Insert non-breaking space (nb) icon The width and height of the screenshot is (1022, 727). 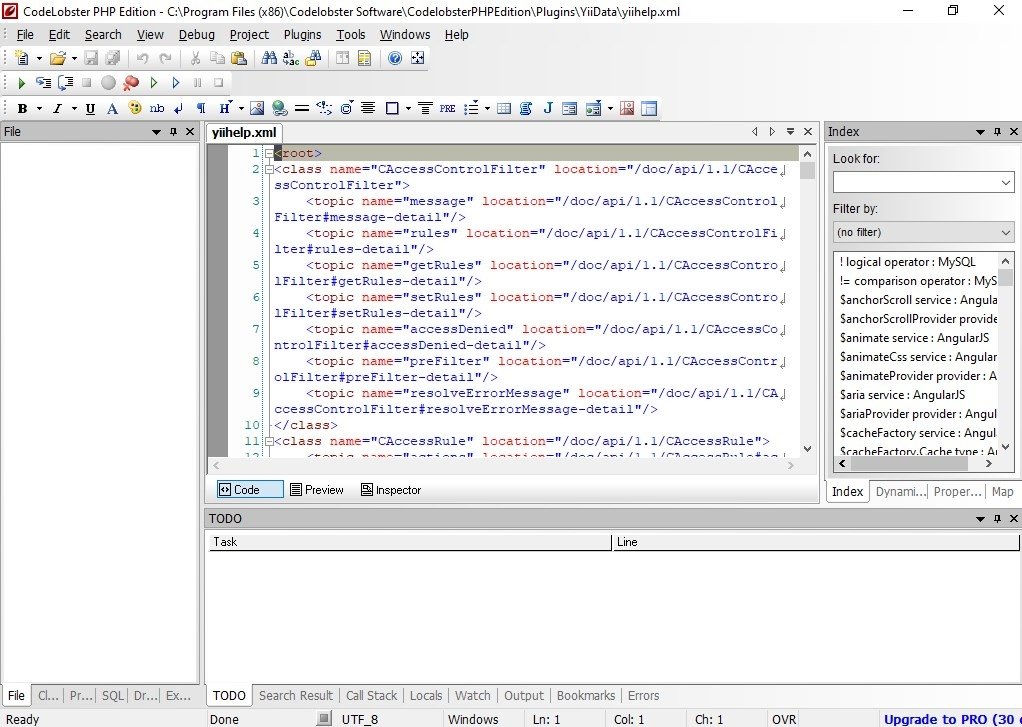click(x=156, y=108)
